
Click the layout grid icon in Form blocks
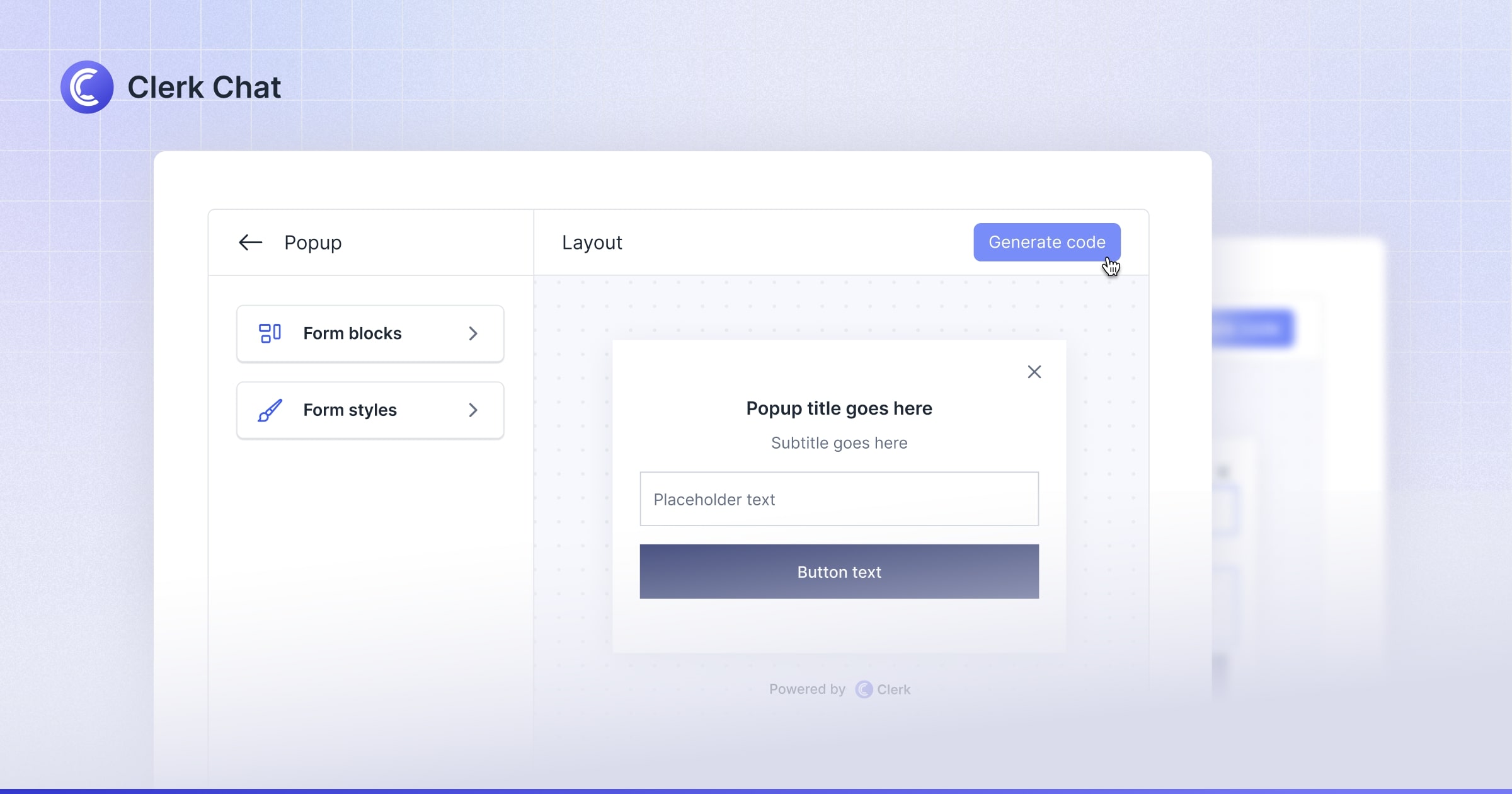(x=268, y=333)
